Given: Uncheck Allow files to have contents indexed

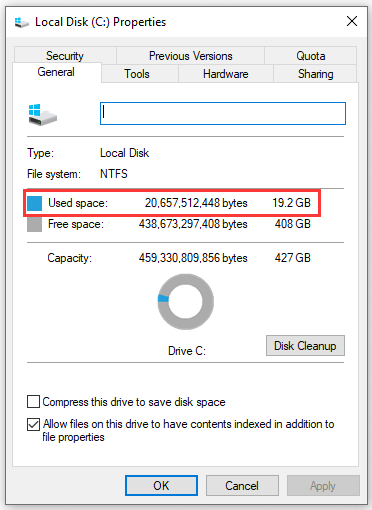Looking at the screenshot, I should point(33,424).
